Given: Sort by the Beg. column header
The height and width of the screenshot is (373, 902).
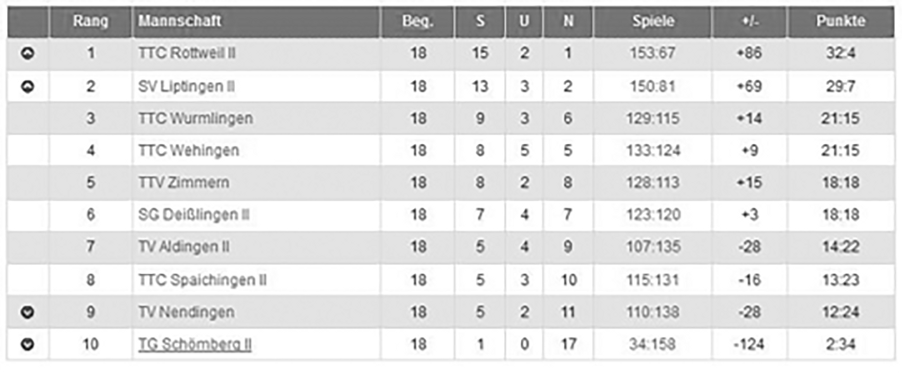Looking at the screenshot, I should point(418,22).
